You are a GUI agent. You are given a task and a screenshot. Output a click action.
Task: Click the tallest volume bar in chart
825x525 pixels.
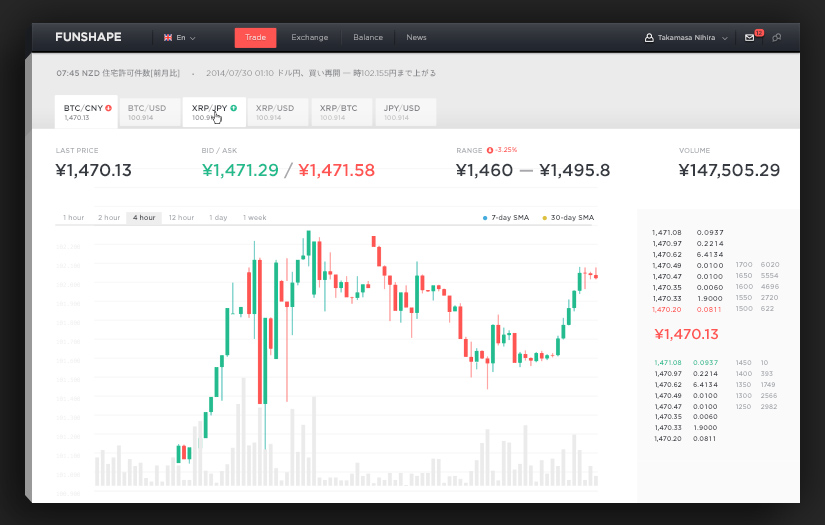[243, 431]
